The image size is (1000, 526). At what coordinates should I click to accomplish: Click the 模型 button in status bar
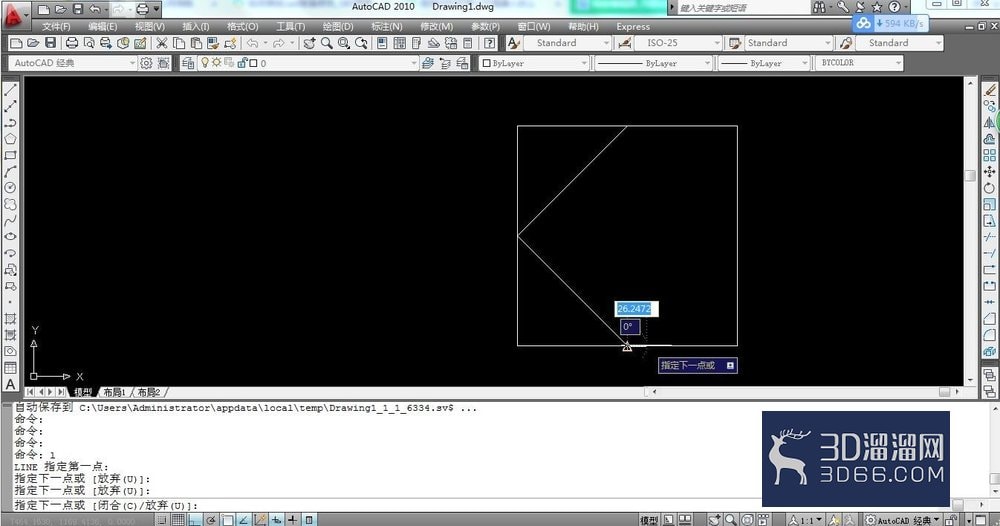[649, 520]
